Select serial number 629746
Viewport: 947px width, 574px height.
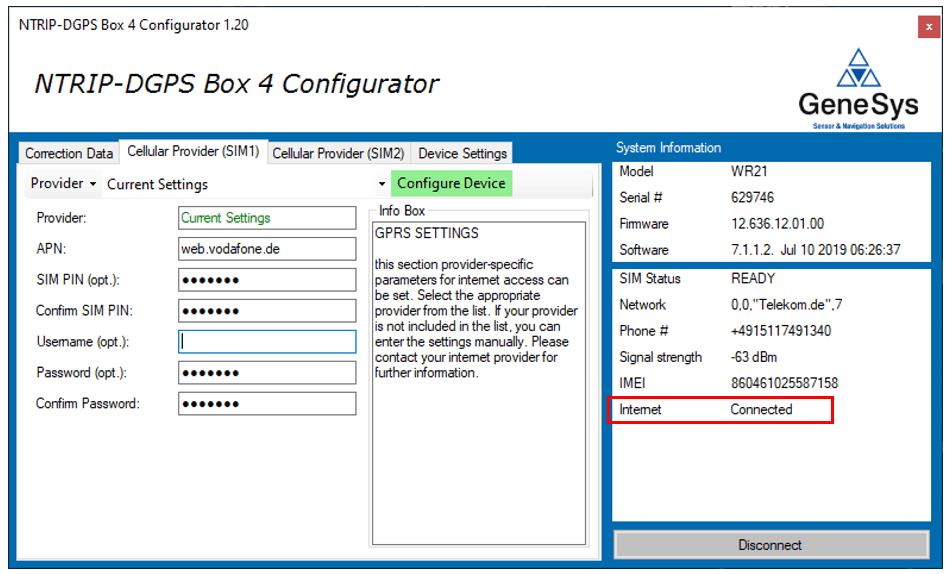tap(753, 198)
